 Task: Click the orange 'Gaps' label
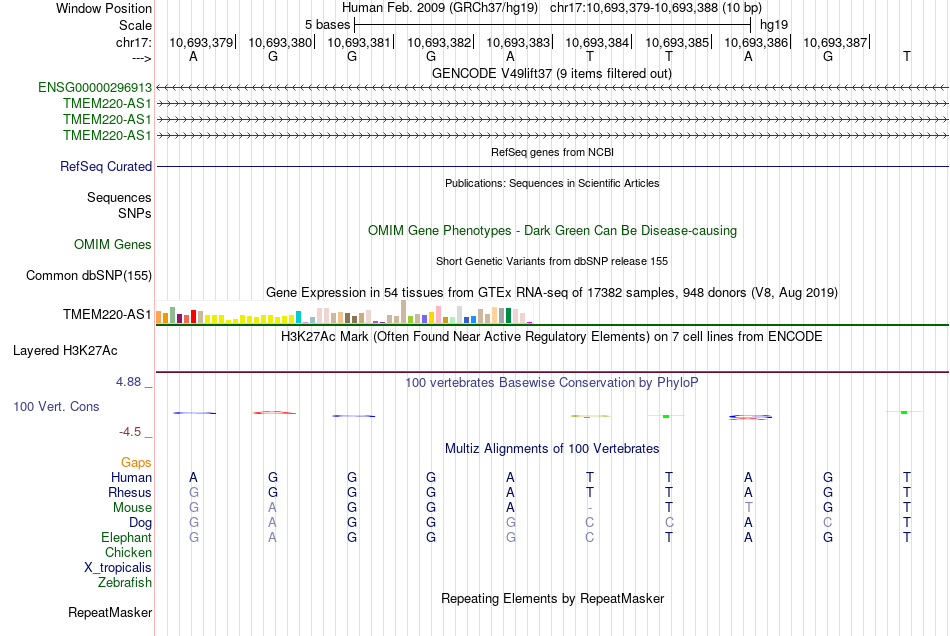coord(136,463)
